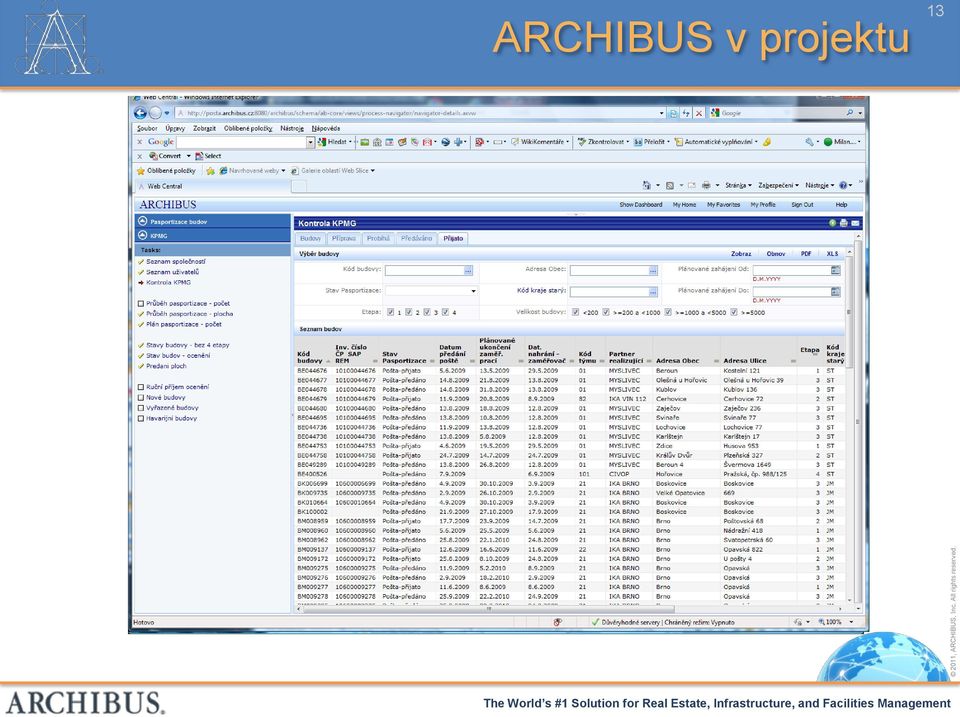Open the address bar history dropdown arrow

(x=662, y=113)
